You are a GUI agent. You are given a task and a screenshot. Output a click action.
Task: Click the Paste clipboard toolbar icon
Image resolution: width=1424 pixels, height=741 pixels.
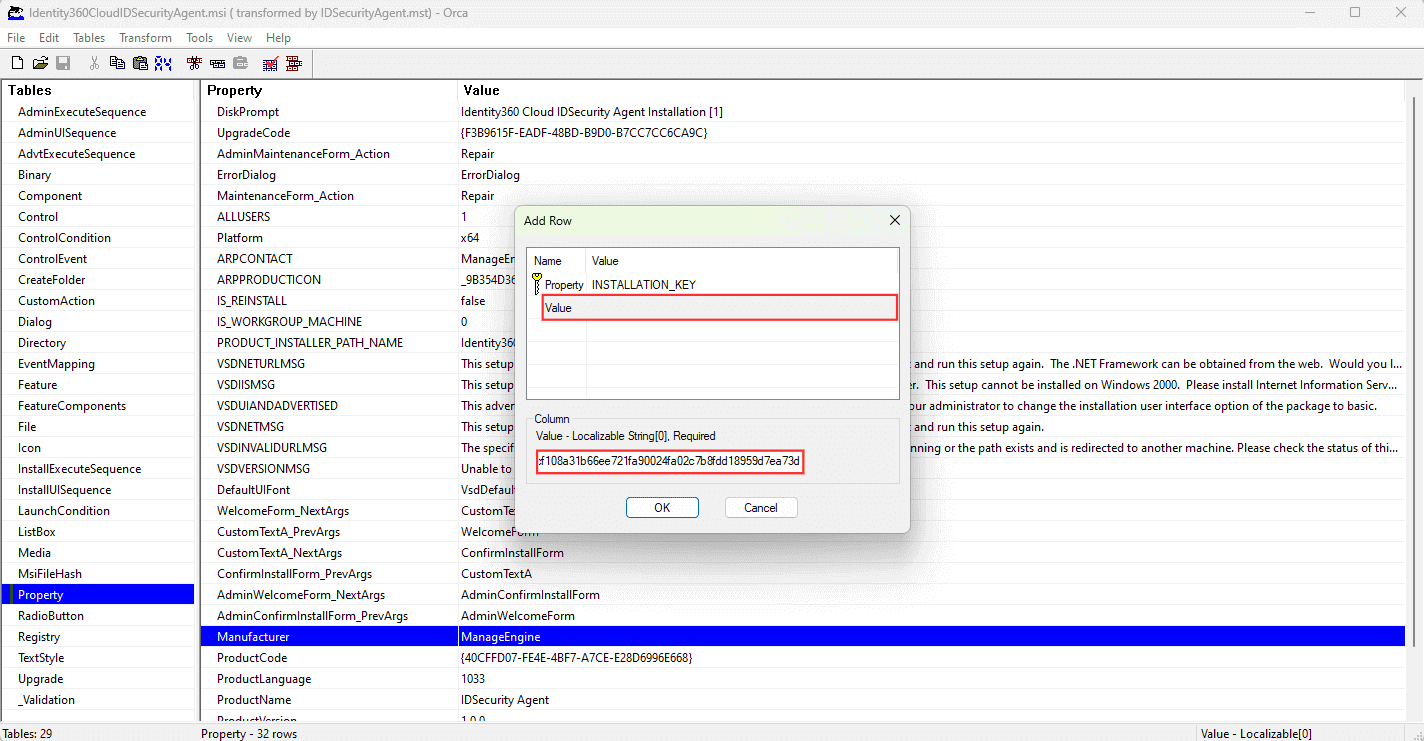(x=140, y=63)
